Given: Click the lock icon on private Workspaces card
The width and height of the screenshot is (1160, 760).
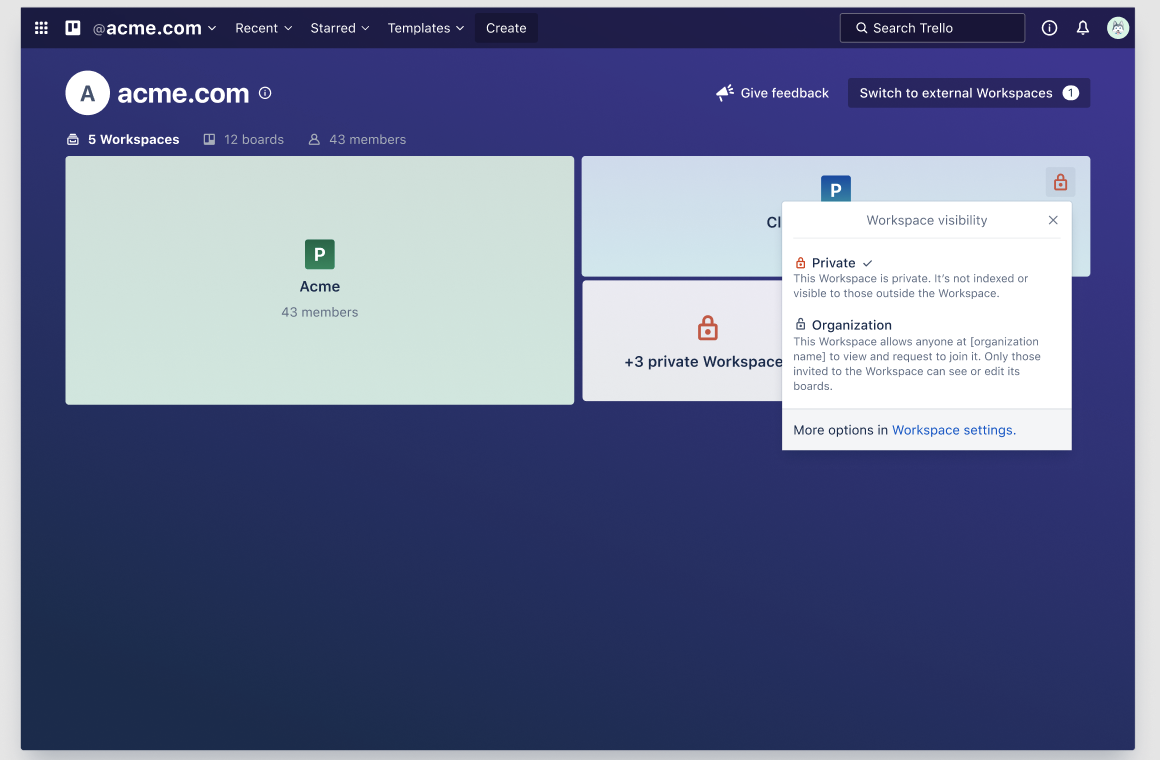Looking at the screenshot, I should coord(707,328).
